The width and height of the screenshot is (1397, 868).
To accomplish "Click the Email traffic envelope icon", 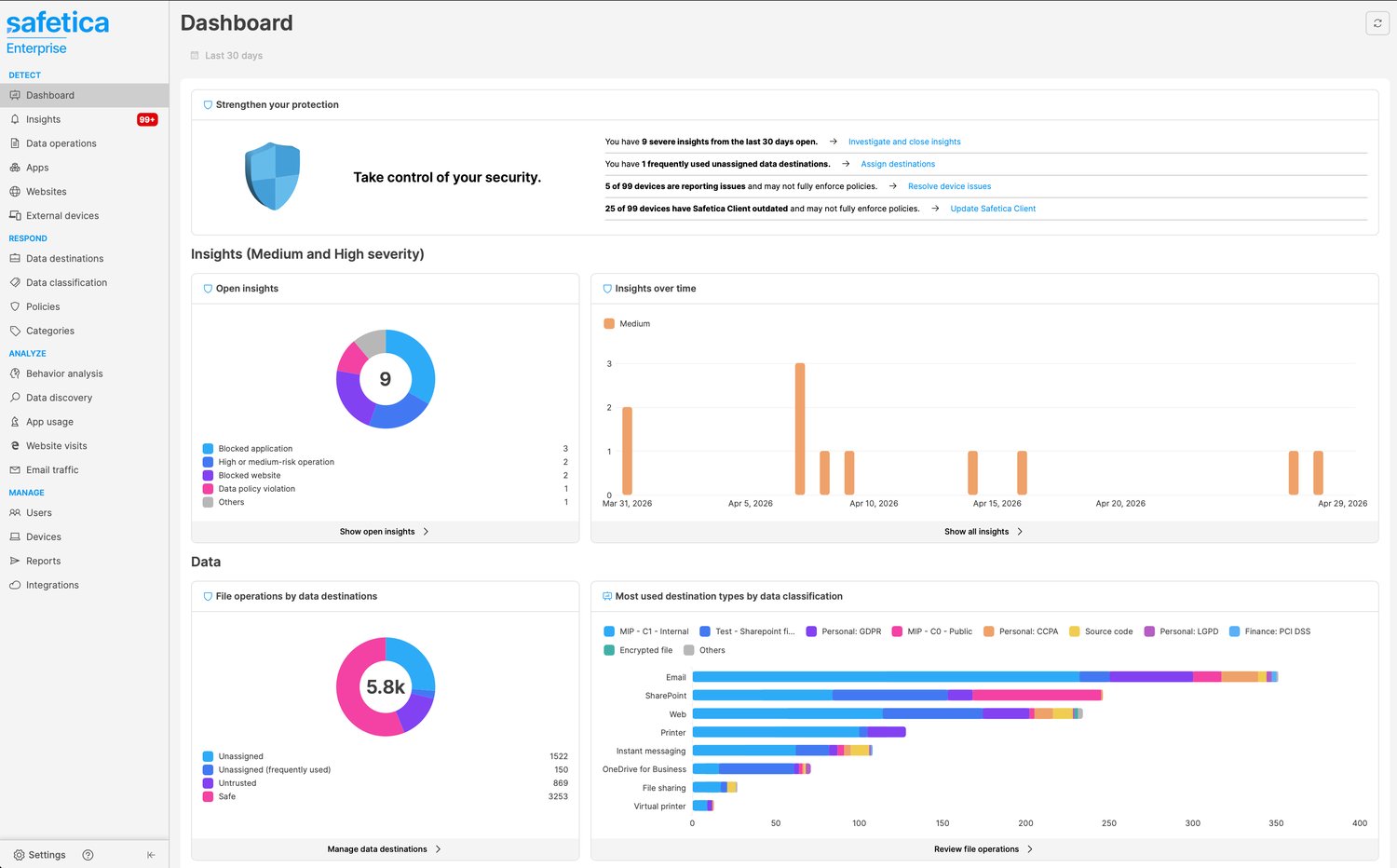I will [15, 470].
